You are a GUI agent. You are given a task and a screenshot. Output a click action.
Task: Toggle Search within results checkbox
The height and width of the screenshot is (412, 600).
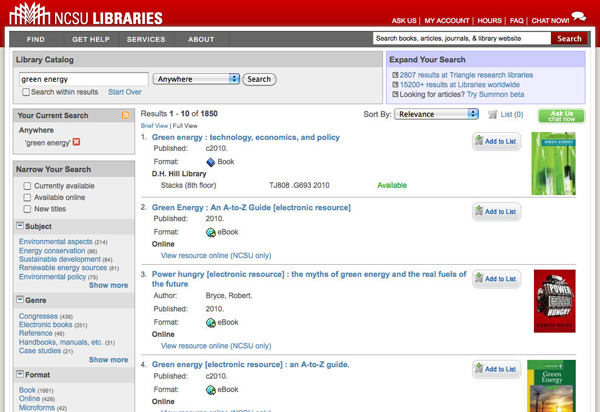coord(26,92)
